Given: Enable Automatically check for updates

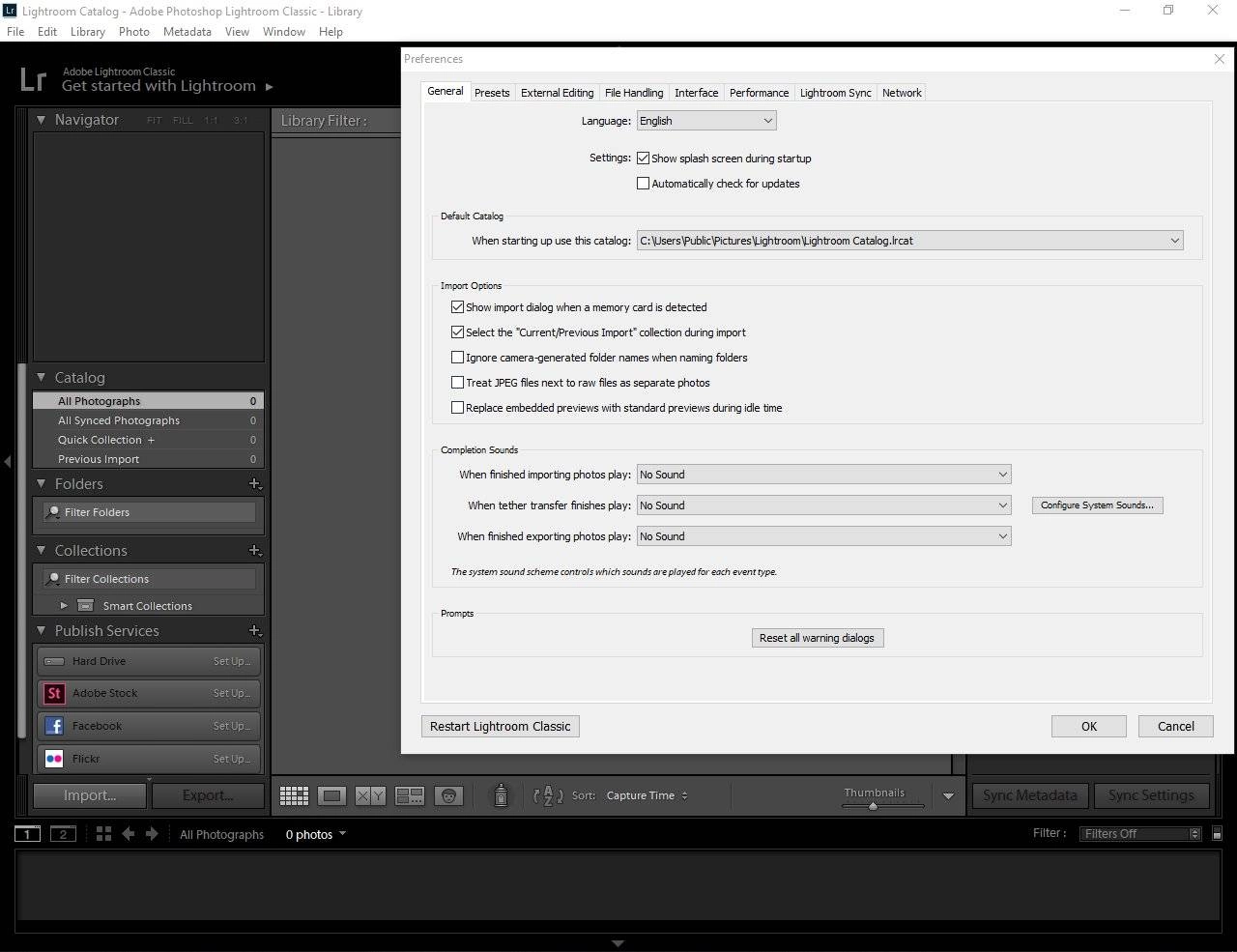Looking at the screenshot, I should click(x=643, y=184).
